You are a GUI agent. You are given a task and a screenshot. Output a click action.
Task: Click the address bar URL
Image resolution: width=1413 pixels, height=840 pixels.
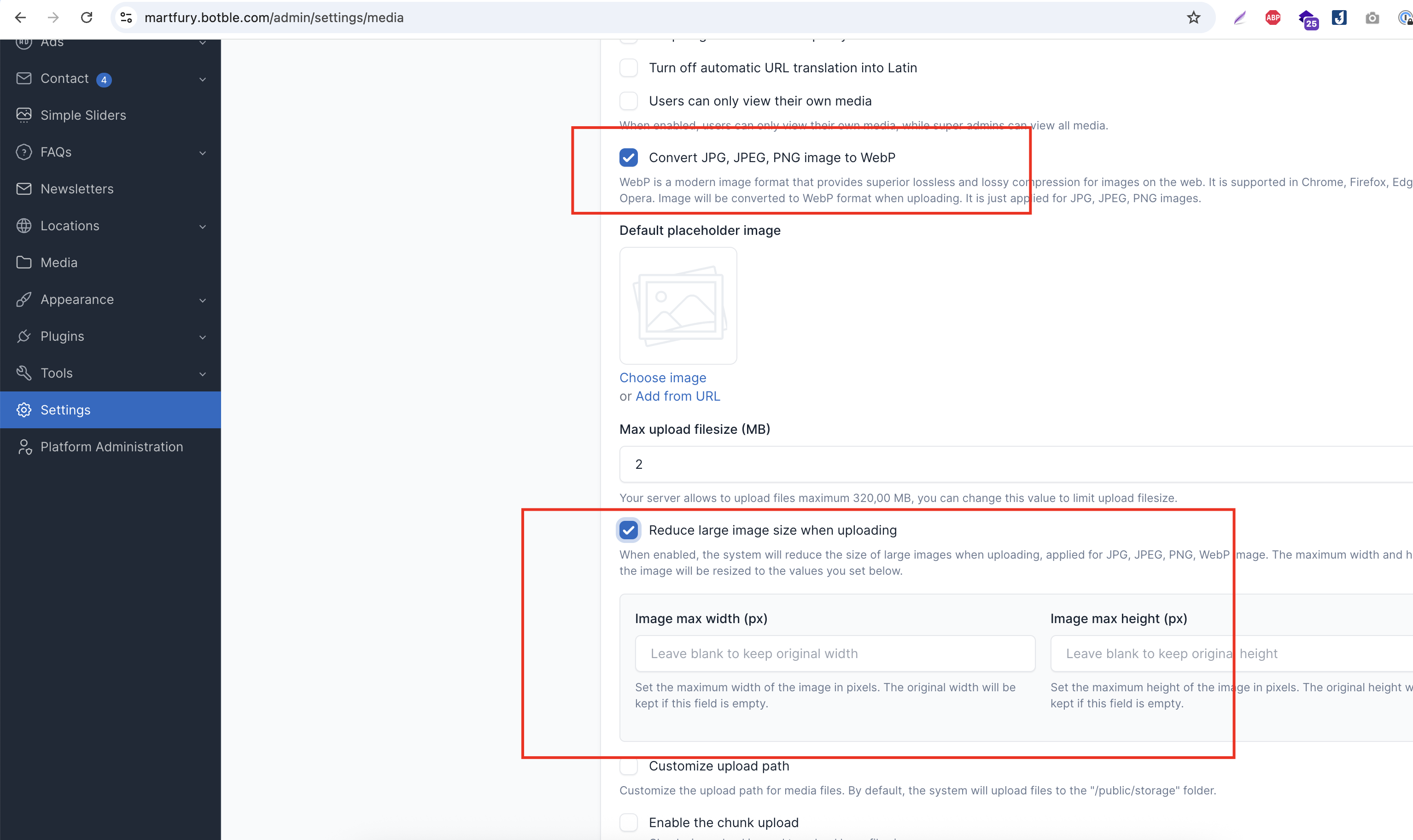tap(274, 17)
